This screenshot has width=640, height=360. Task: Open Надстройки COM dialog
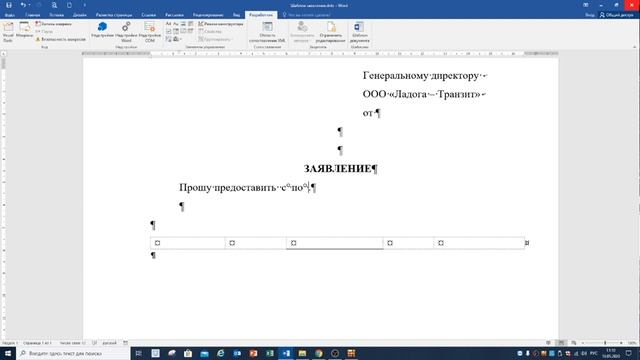click(x=150, y=31)
